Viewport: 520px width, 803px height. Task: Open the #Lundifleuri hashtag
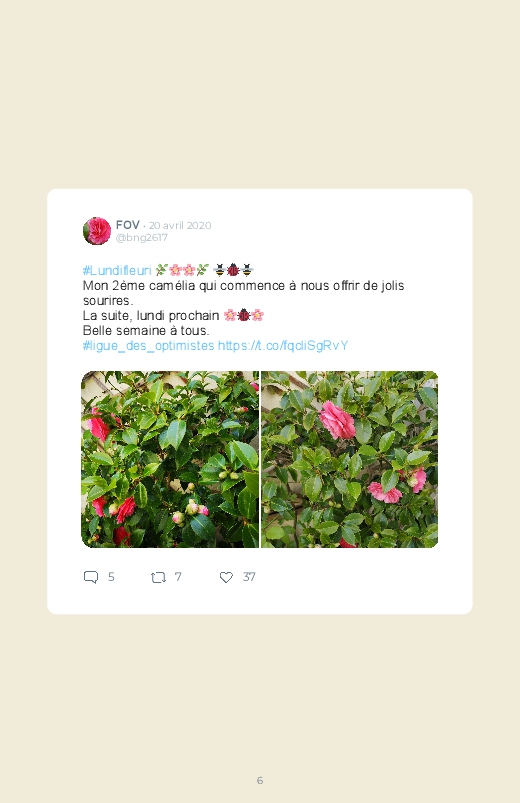117,270
